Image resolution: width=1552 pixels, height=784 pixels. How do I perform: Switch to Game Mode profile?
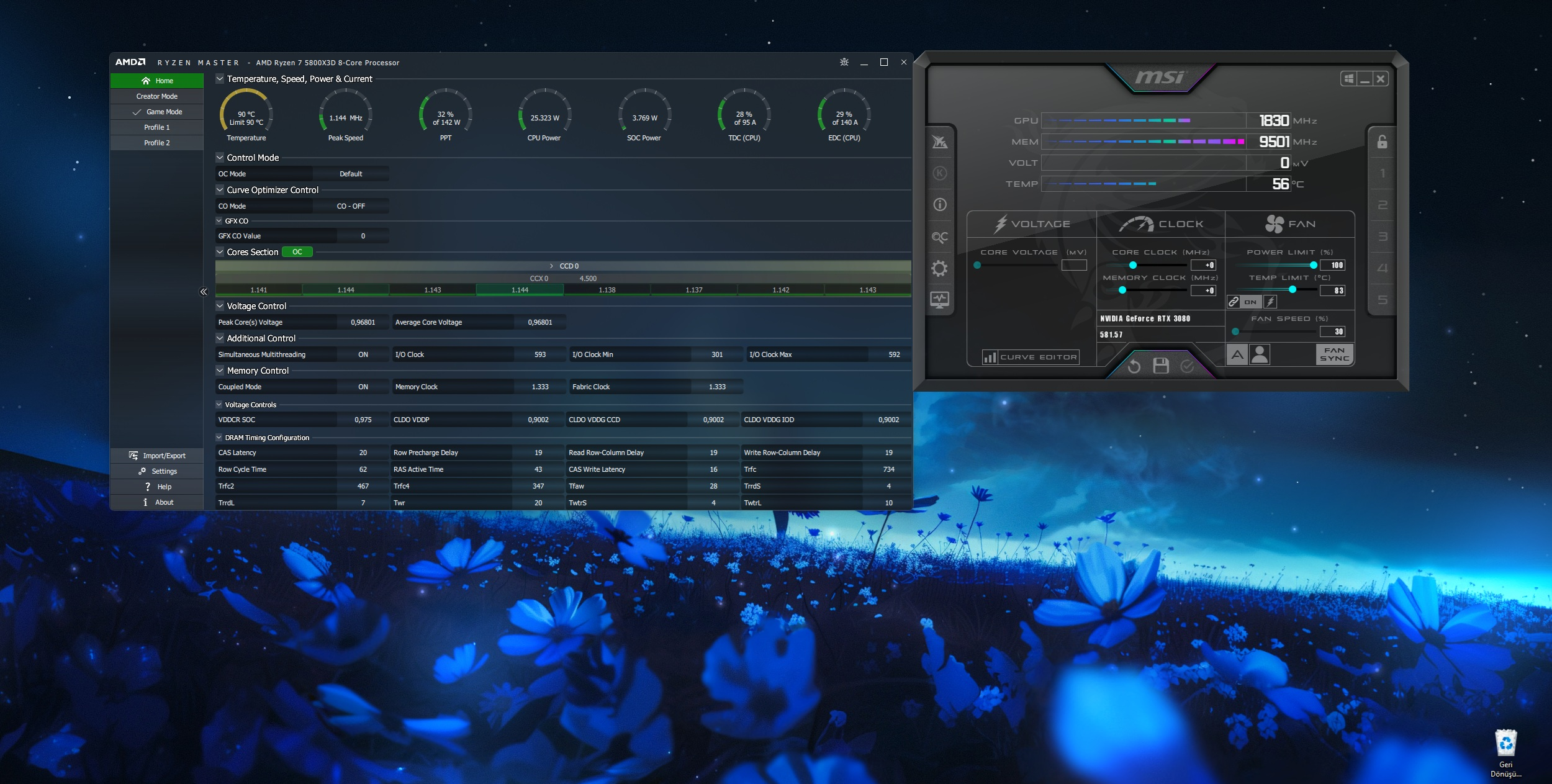(x=157, y=112)
